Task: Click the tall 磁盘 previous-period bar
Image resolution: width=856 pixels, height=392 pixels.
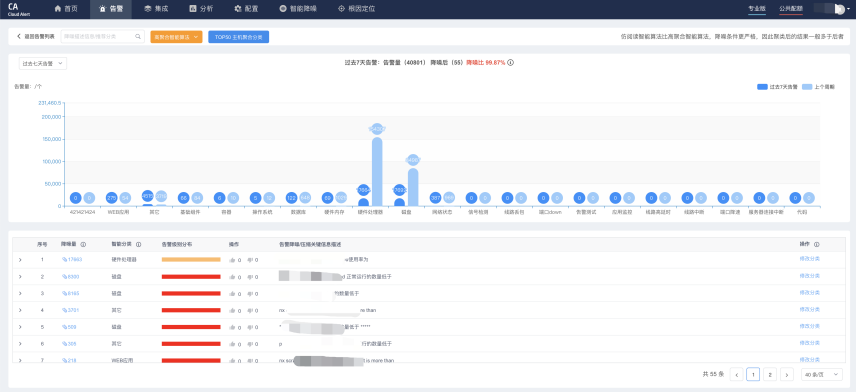Action: click(413, 187)
